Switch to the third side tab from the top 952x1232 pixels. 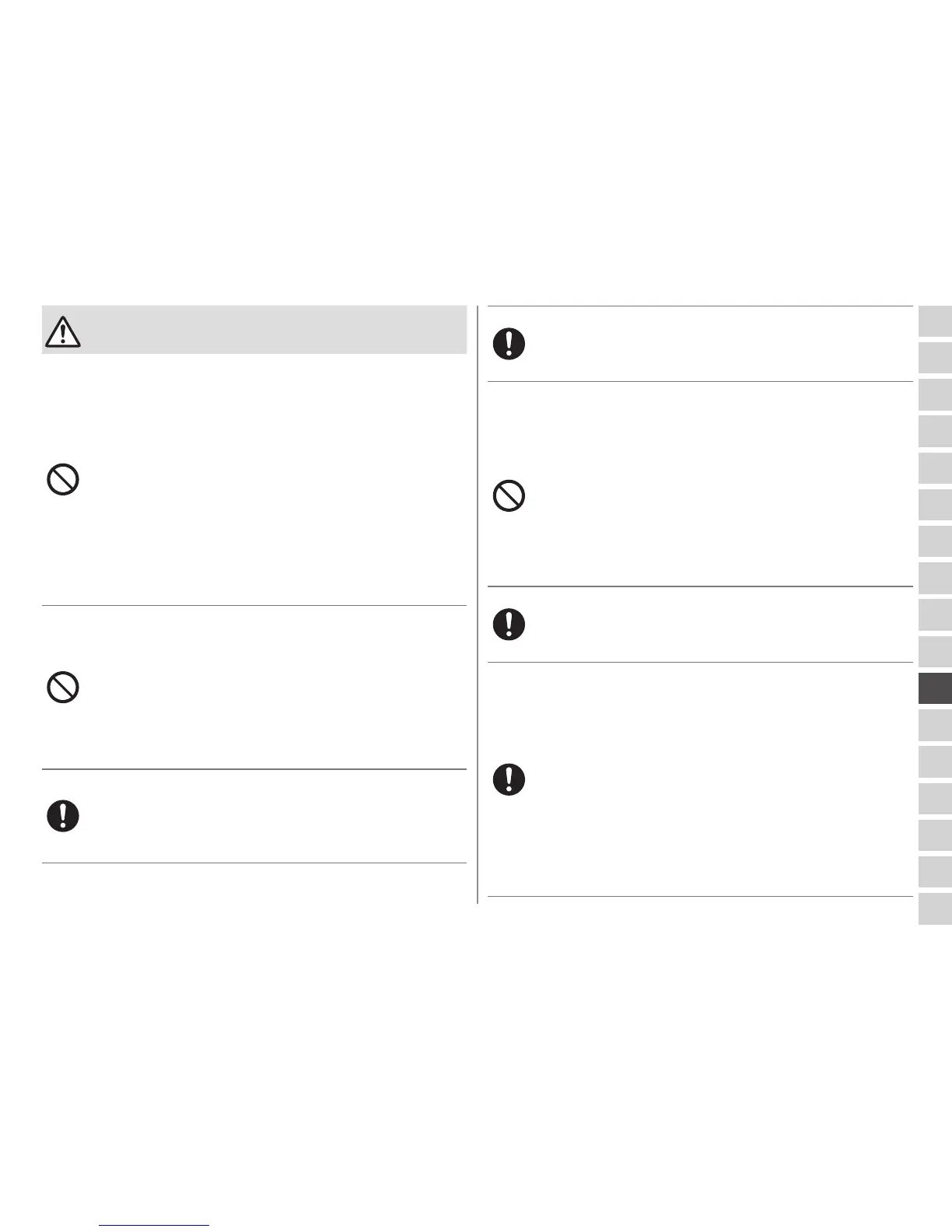pyautogui.click(x=935, y=394)
